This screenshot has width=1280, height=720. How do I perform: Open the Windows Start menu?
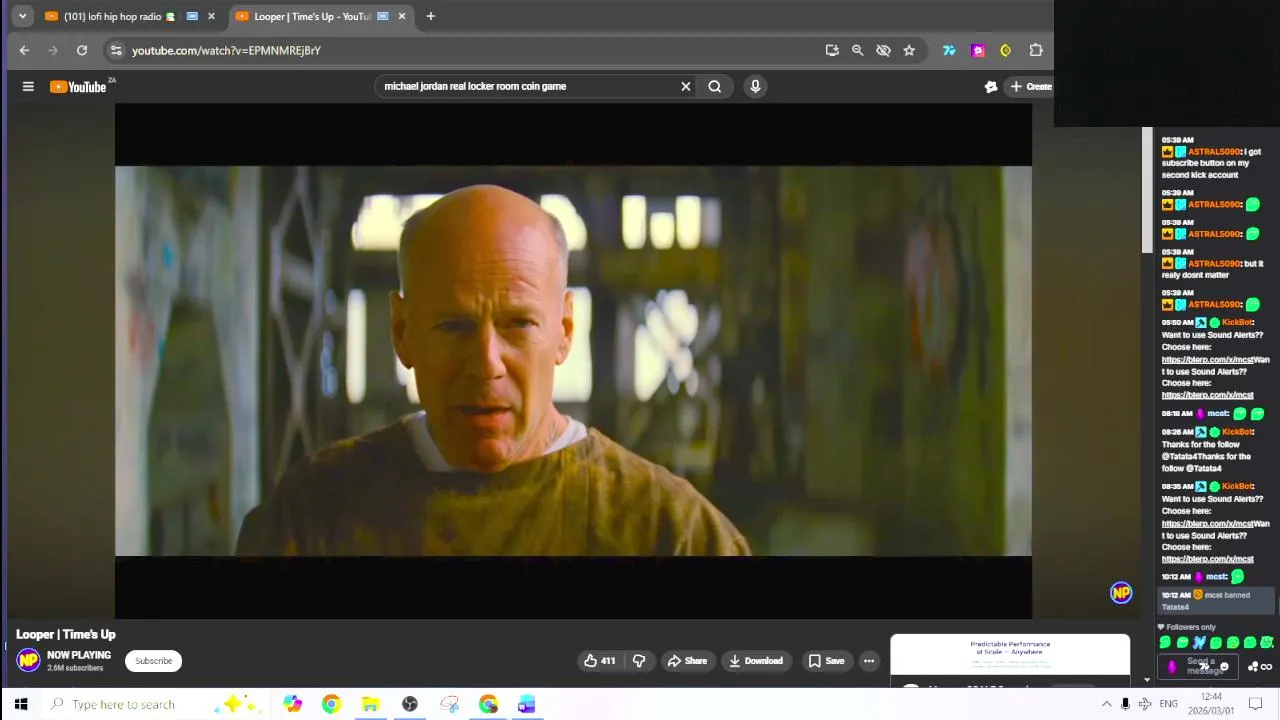click(x=20, y=704)
